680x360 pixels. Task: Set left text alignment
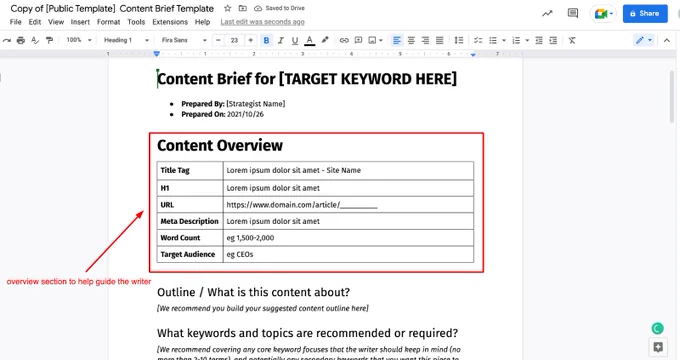pos(396,40)
